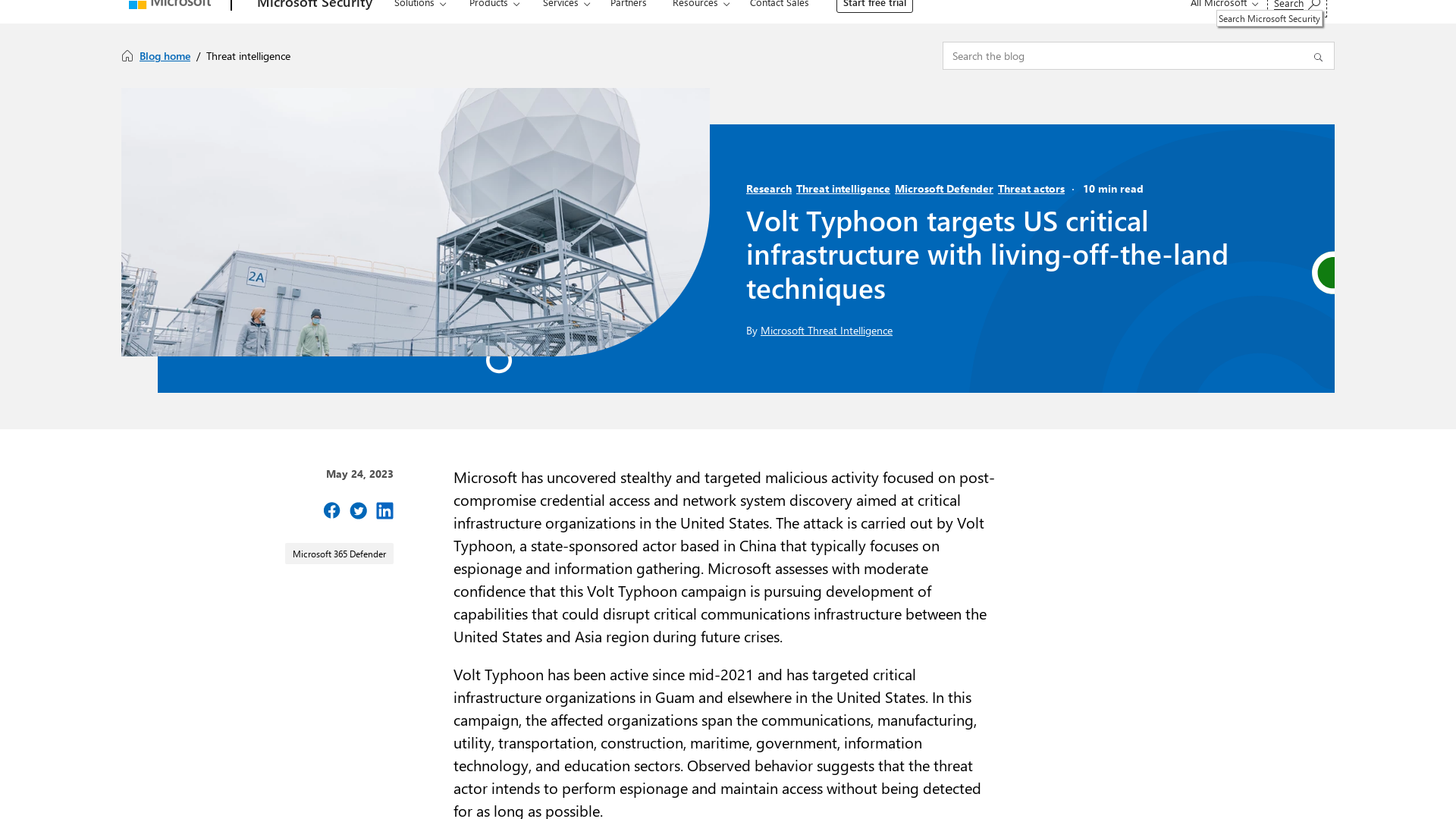Click the Microsoft Threat Intelligence author link
Image resolution: width=1456 pixels, height=819 pixels.
click(826, 330)
